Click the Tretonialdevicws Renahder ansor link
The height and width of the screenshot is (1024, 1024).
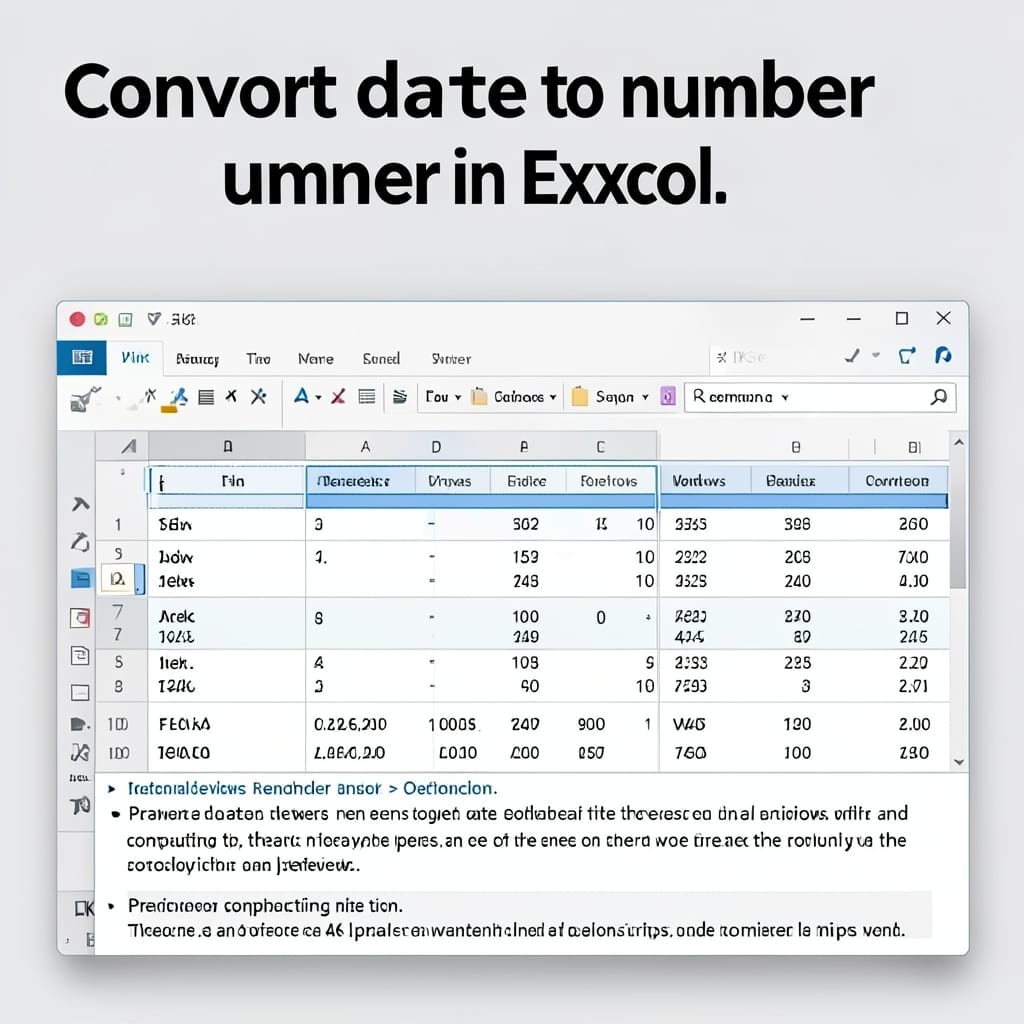pos(254,788)
